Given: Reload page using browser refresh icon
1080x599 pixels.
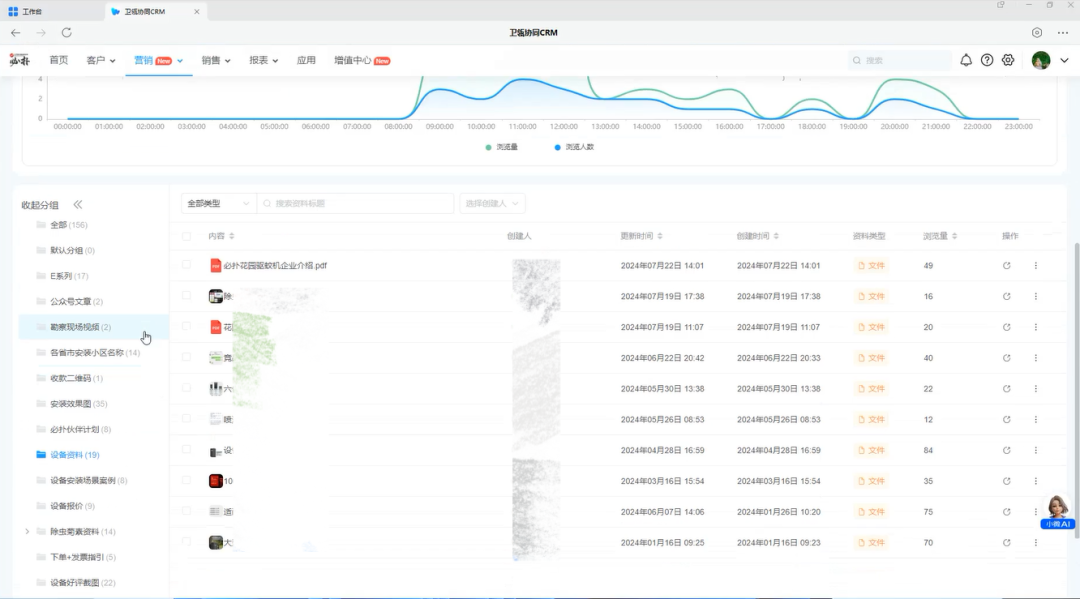Looking at the screenshot, I should click(67, 33).
